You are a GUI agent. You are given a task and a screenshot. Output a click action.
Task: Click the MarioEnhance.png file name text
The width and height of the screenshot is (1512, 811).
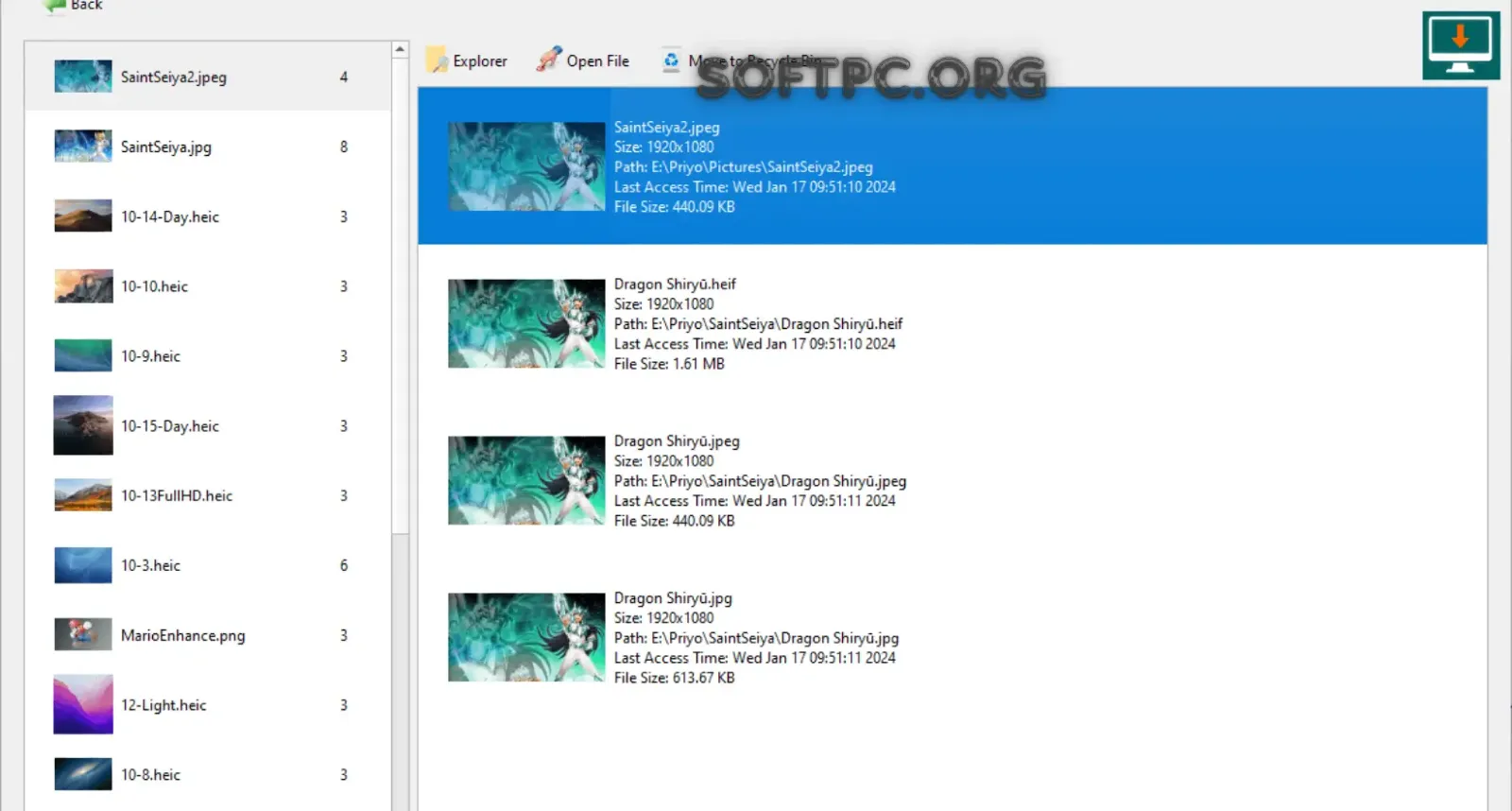point(183,635)
